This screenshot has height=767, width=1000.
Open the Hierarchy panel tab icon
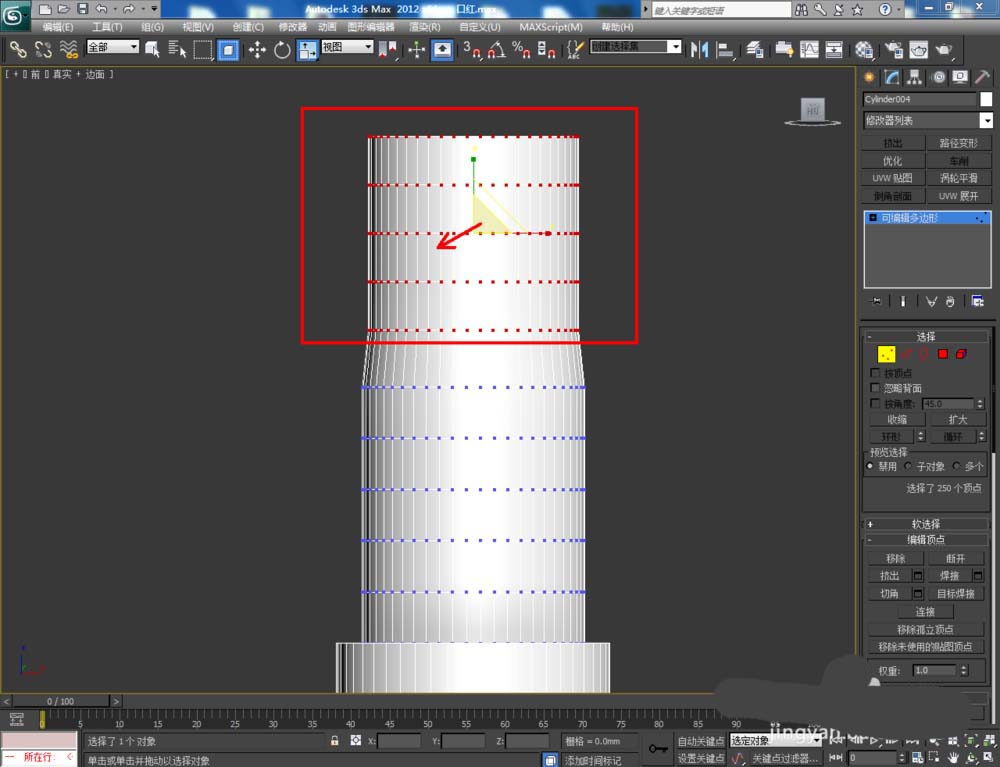coord(913,78)
